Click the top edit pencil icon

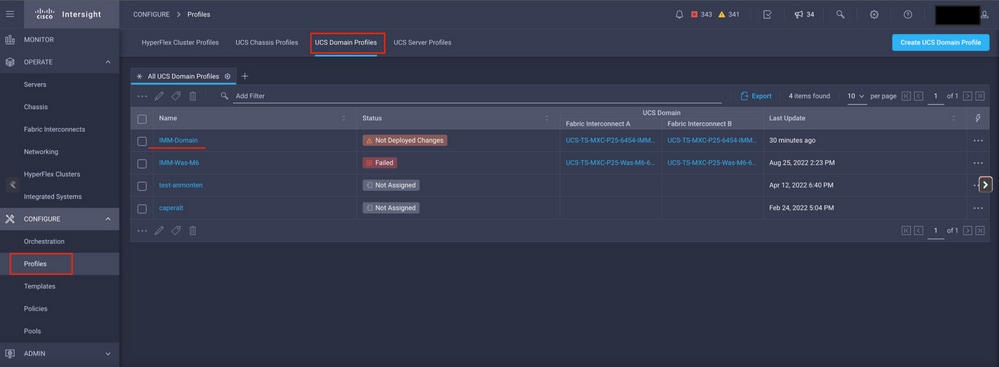[159, 96]
